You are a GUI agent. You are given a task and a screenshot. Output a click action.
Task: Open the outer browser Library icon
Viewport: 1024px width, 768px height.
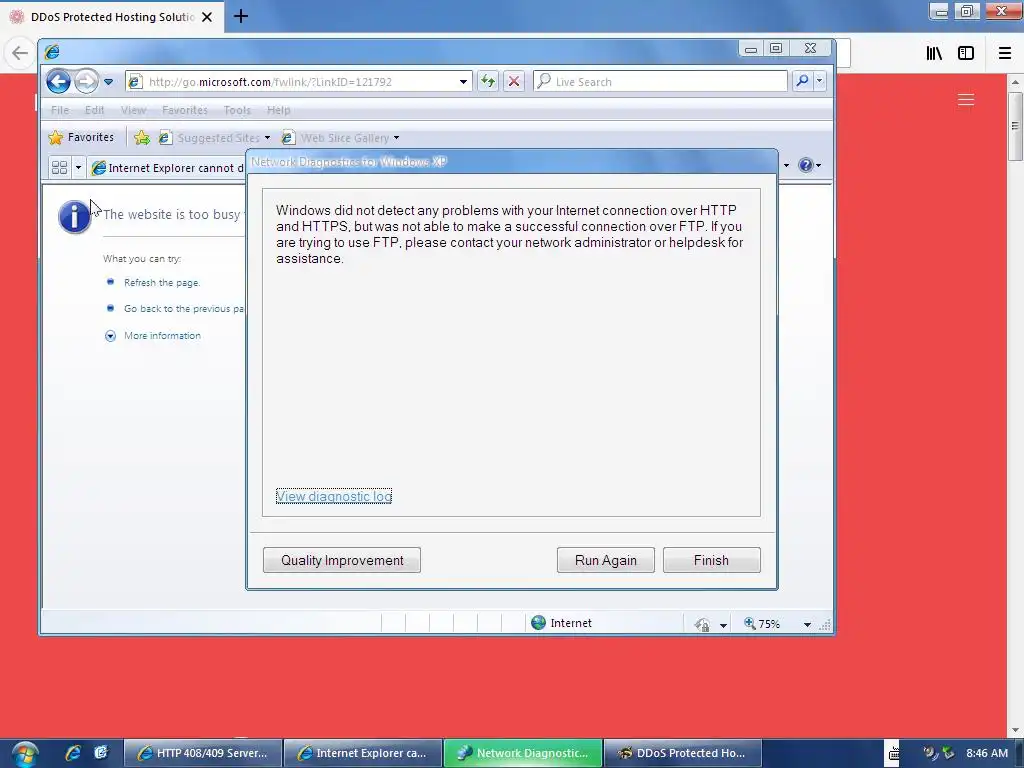pyautogui.click(x=934, y=53)
